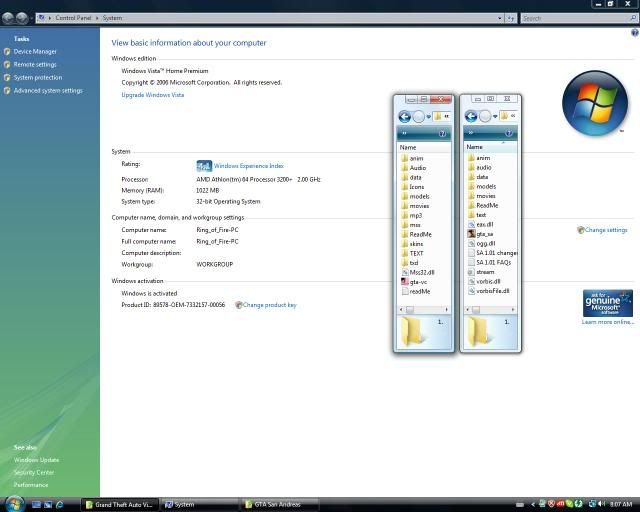Switch to GTA San Andreas taskbar button
The width and height of the screenshot is (640, 512).
280,505
